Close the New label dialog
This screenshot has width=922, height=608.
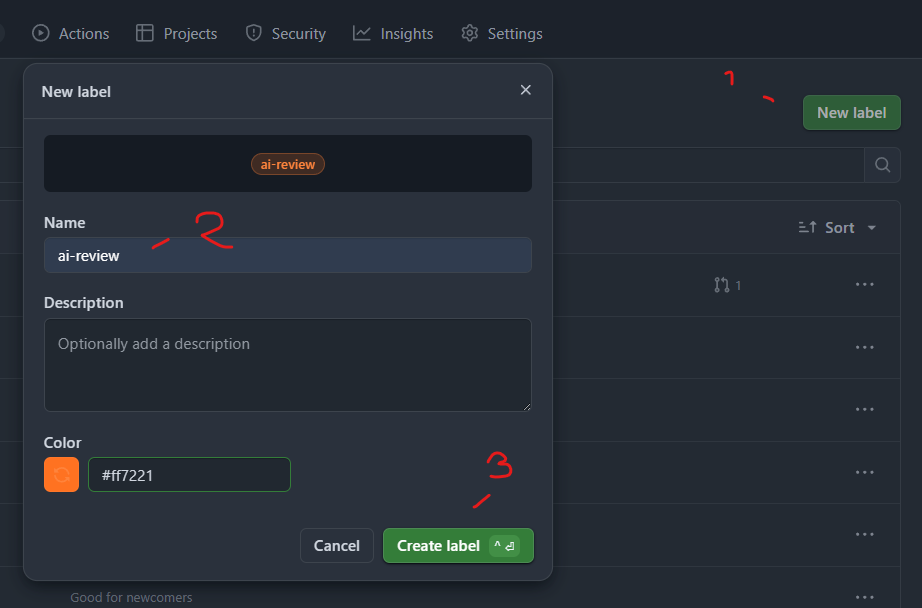coord(526,90)
